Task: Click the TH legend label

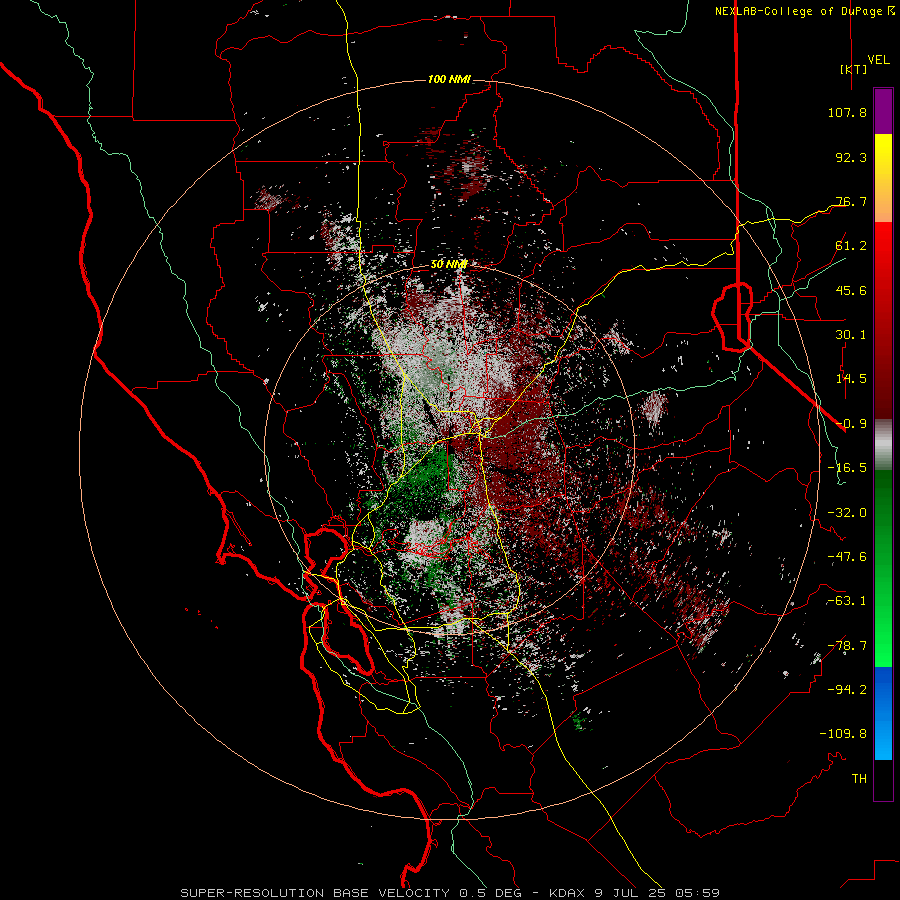Action: (859, 779)
